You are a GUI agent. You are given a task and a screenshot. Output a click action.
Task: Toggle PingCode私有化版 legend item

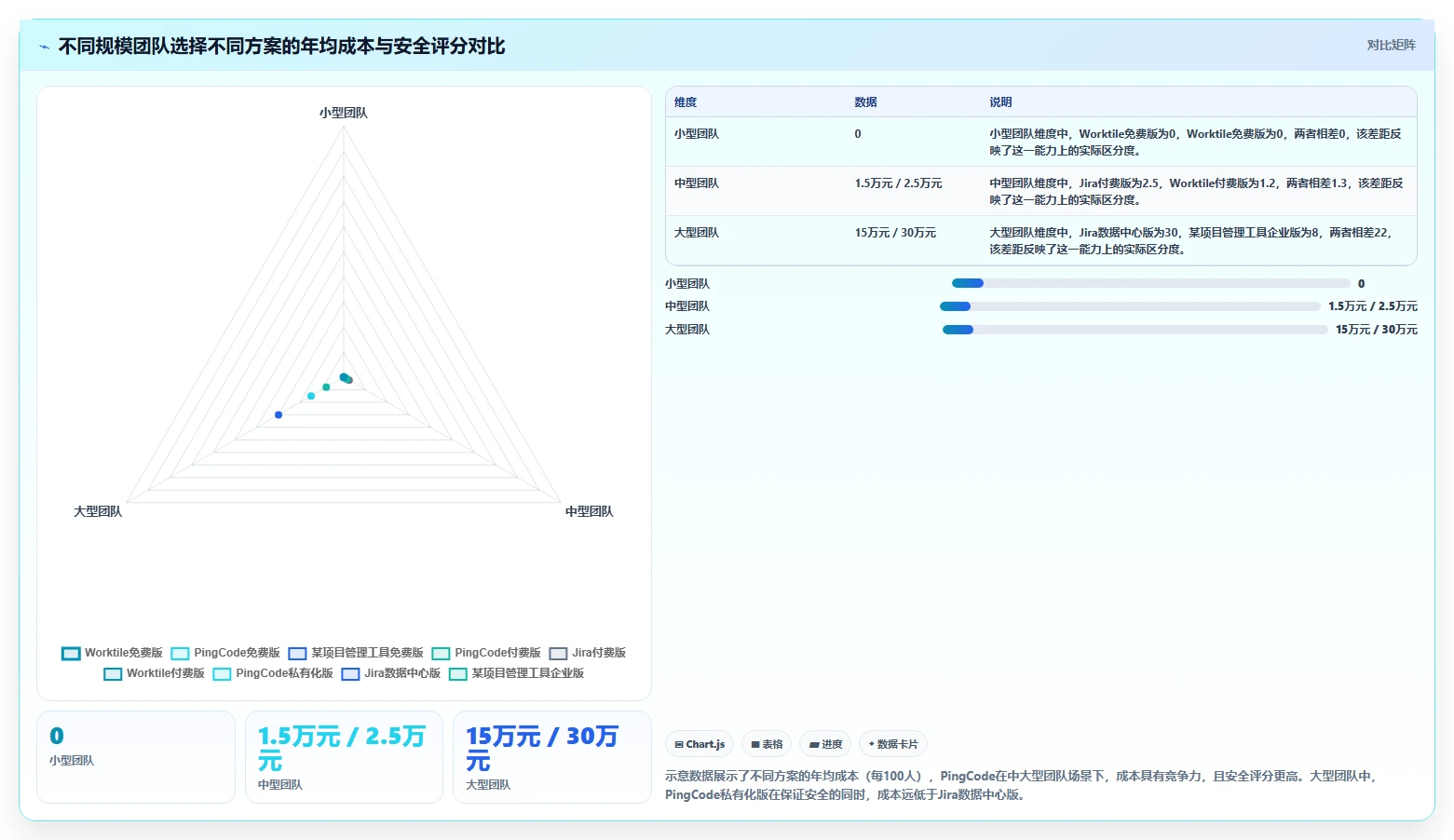coord(273,674)
